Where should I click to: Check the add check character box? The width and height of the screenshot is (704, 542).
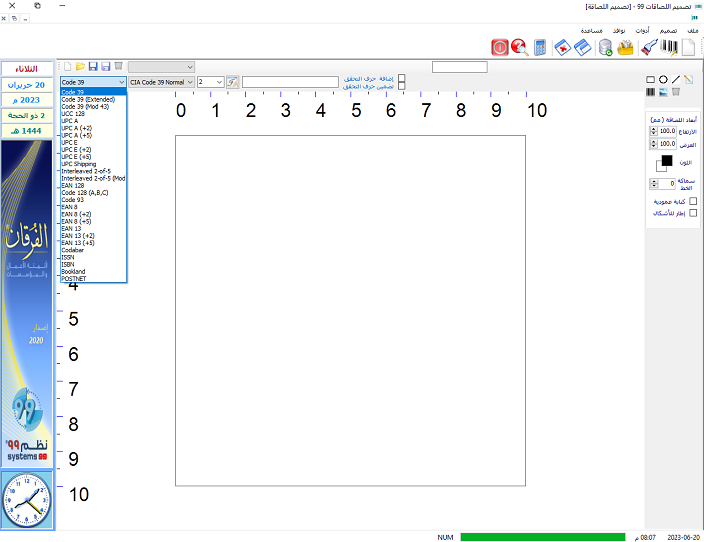point(402,77)
